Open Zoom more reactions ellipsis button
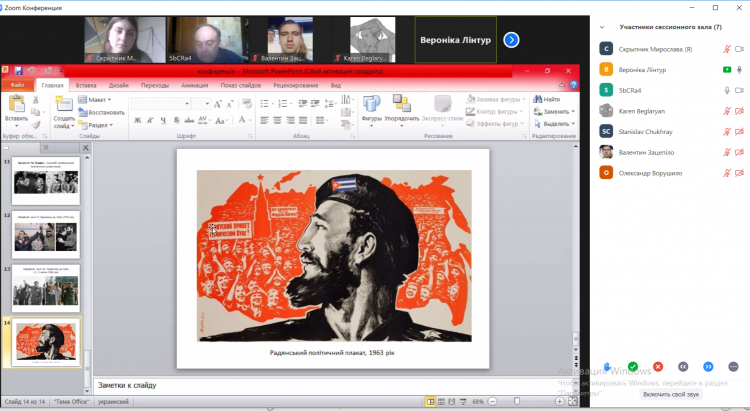Image resolution: width=750 pixels, height=411 pixels. [733, 367]
